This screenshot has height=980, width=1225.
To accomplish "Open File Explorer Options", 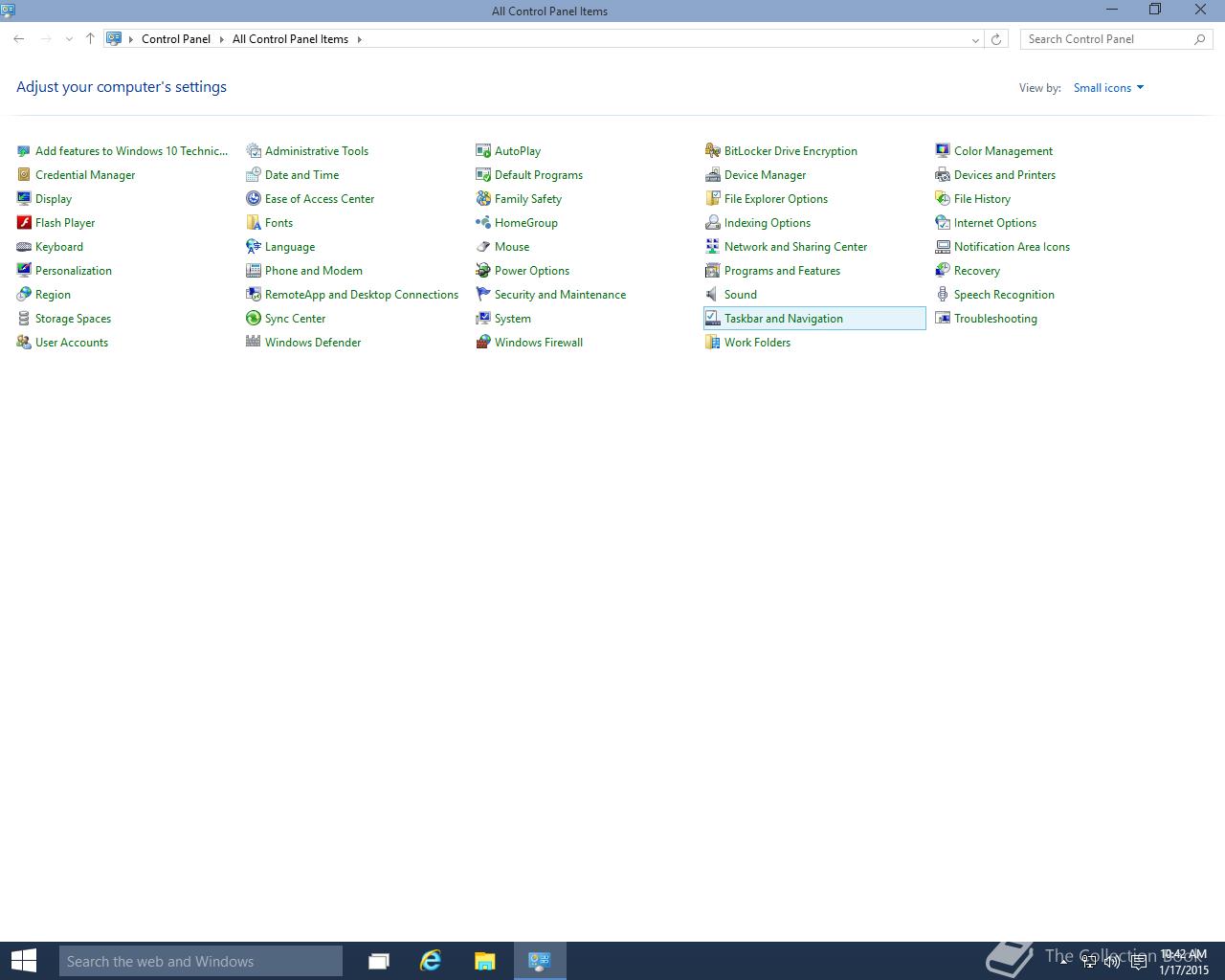I will point(776,198).
